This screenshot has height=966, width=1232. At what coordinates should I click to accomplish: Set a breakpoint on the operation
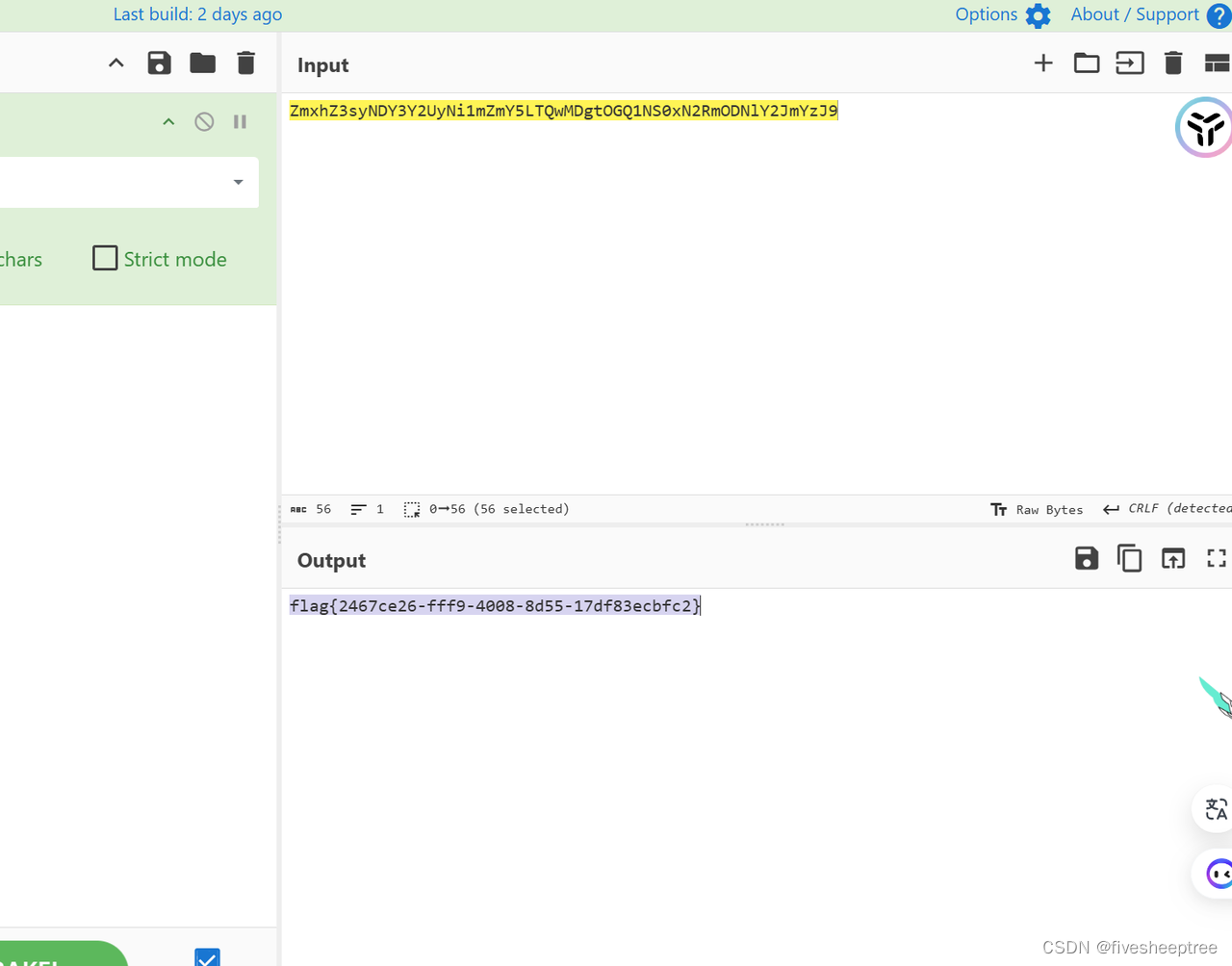pos(240,121)
